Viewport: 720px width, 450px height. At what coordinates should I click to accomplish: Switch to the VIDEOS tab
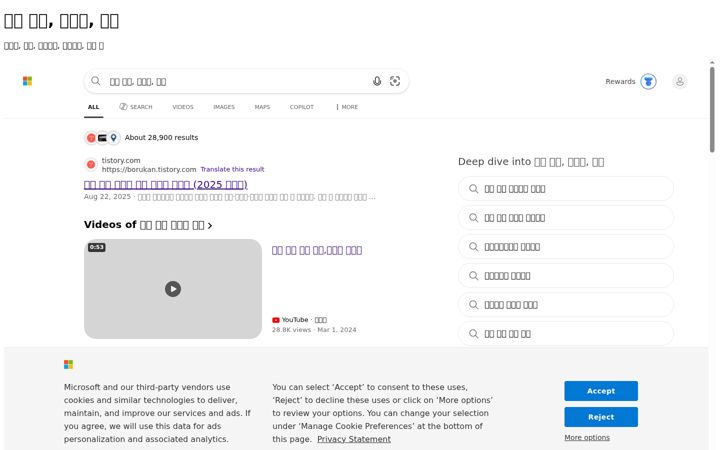pyautogui.click(x=183, y=107)
